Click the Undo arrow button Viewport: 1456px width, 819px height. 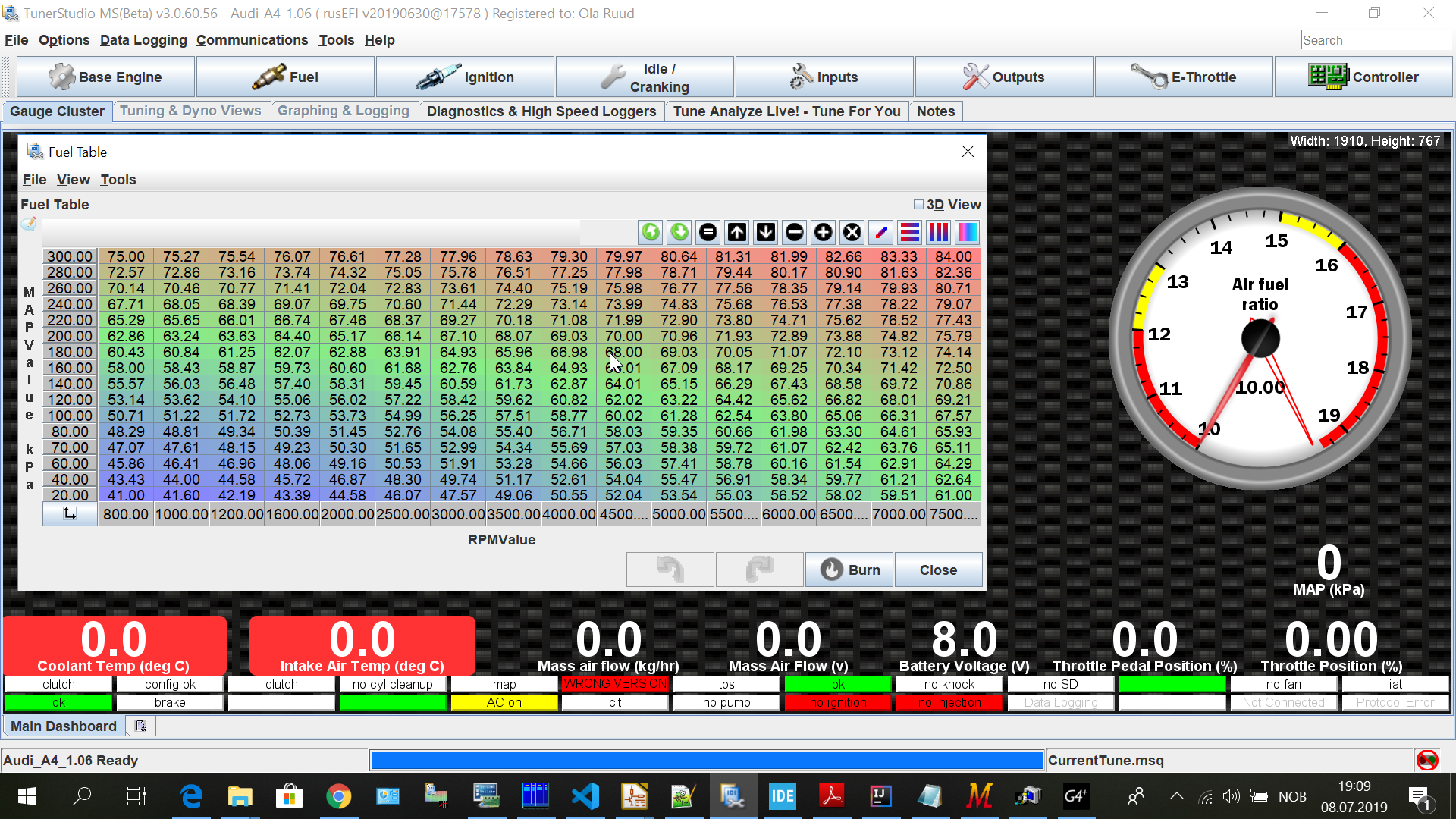tap(670, 570)
